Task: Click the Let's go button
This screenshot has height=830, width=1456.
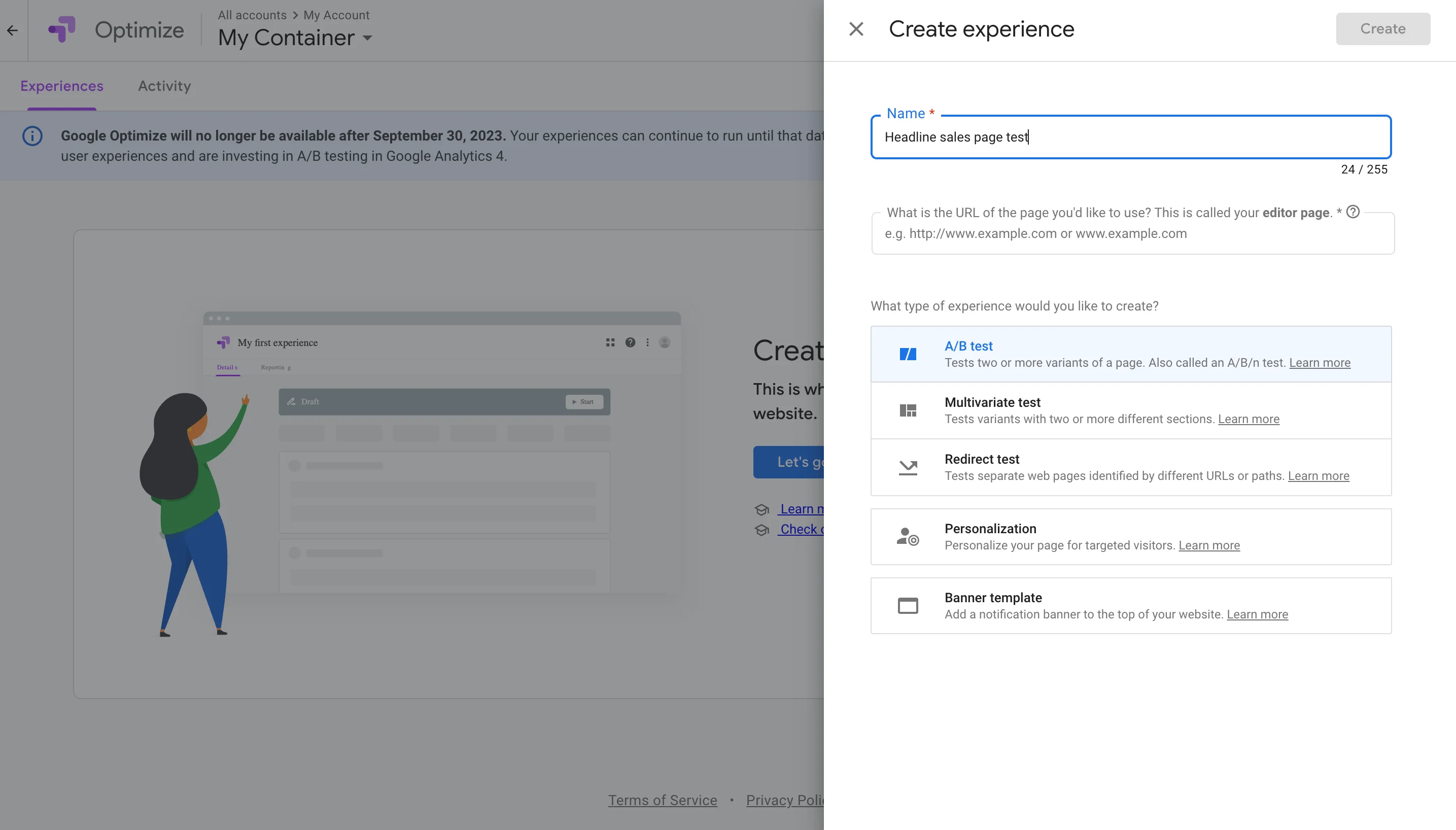Action: [x=789, y=462]
